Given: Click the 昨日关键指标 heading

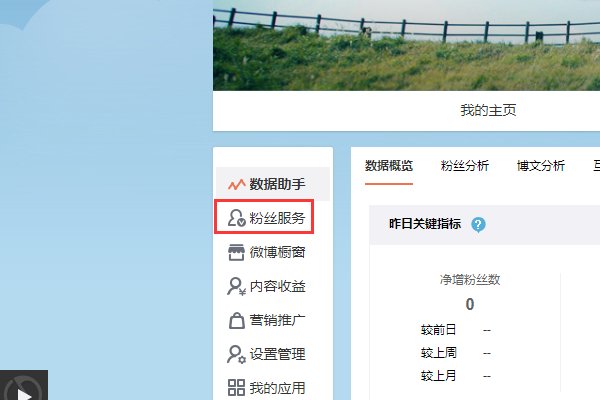Looking at the screenshot, I should coord(425,224).
